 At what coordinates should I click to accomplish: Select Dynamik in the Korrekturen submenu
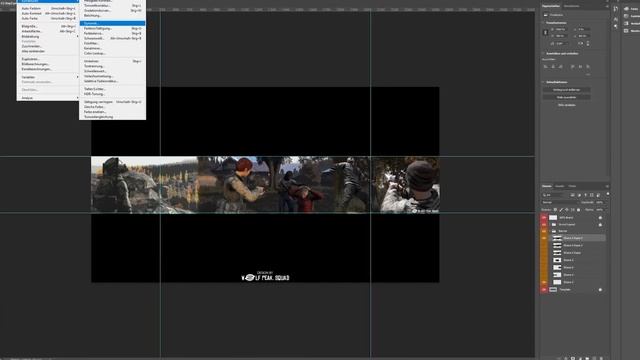112,23
